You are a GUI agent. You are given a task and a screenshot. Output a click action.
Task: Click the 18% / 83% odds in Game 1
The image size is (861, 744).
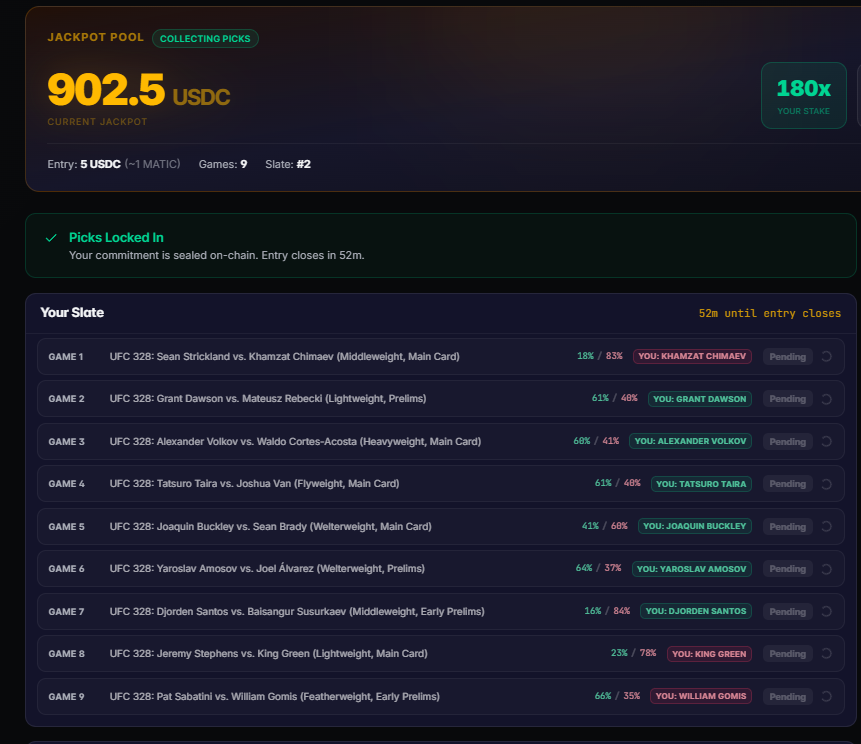point(600,356)
